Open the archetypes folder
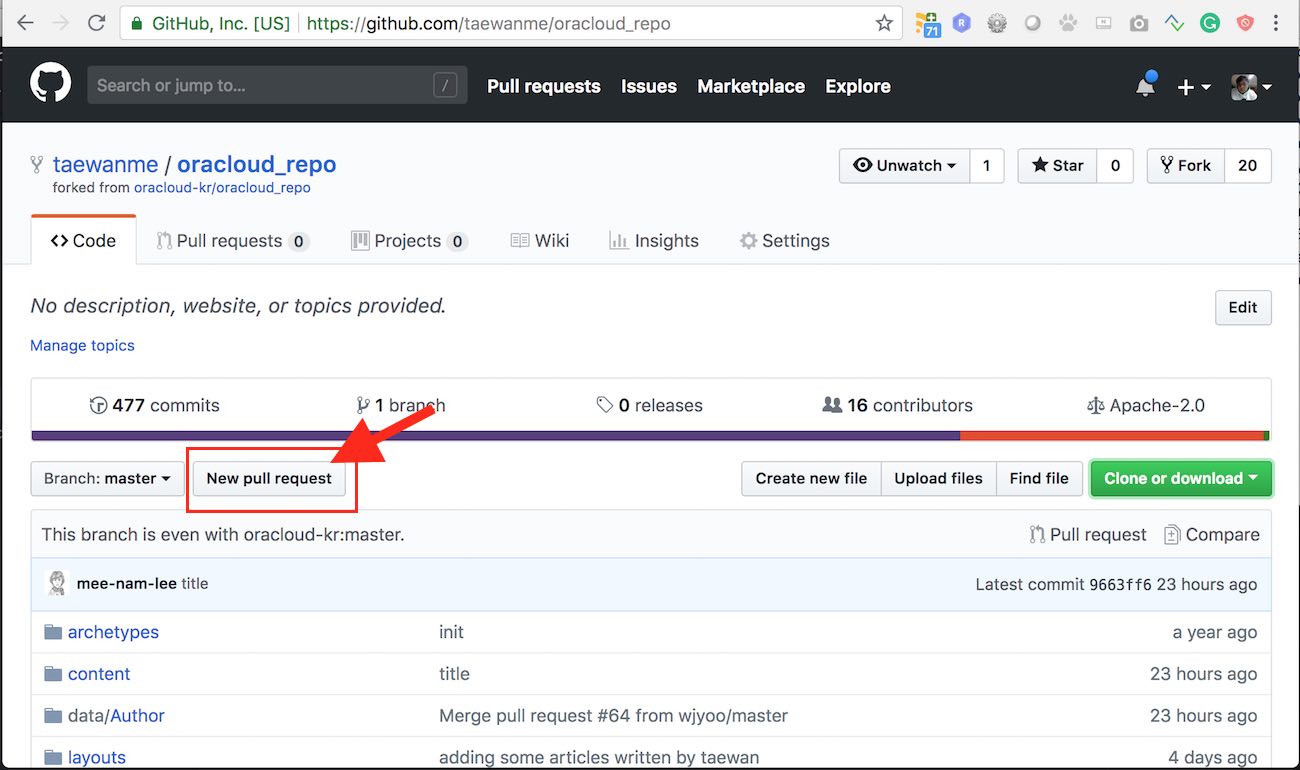Screen dimensions: 1300x770 pos(113,632)
